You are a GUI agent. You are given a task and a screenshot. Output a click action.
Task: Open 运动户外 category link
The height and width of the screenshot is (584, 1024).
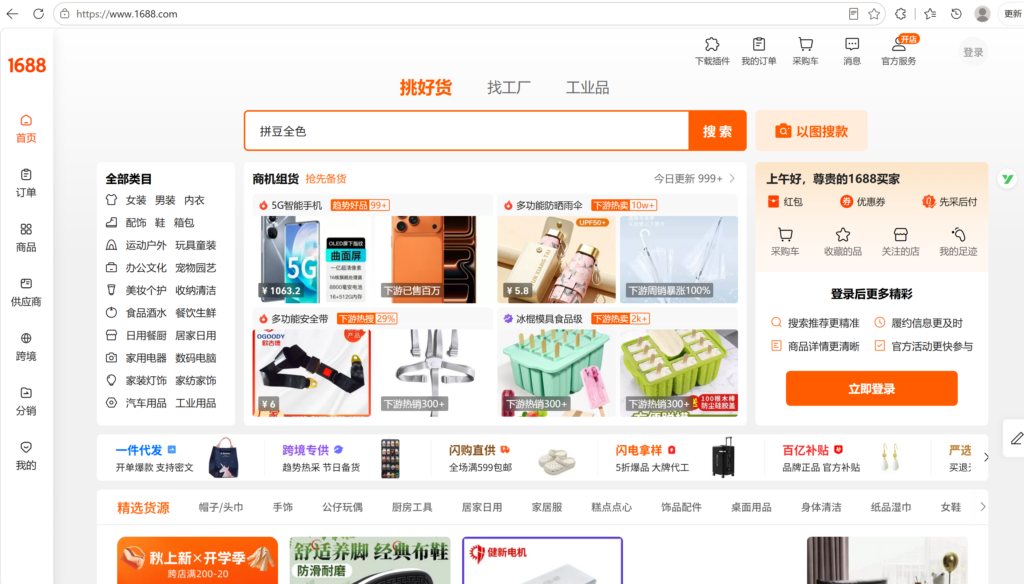tap(146, 245)
